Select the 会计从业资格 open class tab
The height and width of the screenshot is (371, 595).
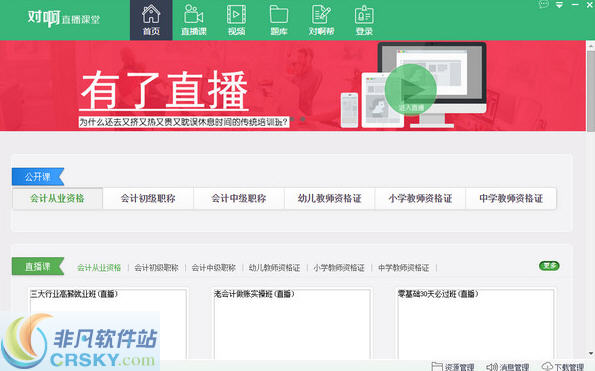[57, 198]
